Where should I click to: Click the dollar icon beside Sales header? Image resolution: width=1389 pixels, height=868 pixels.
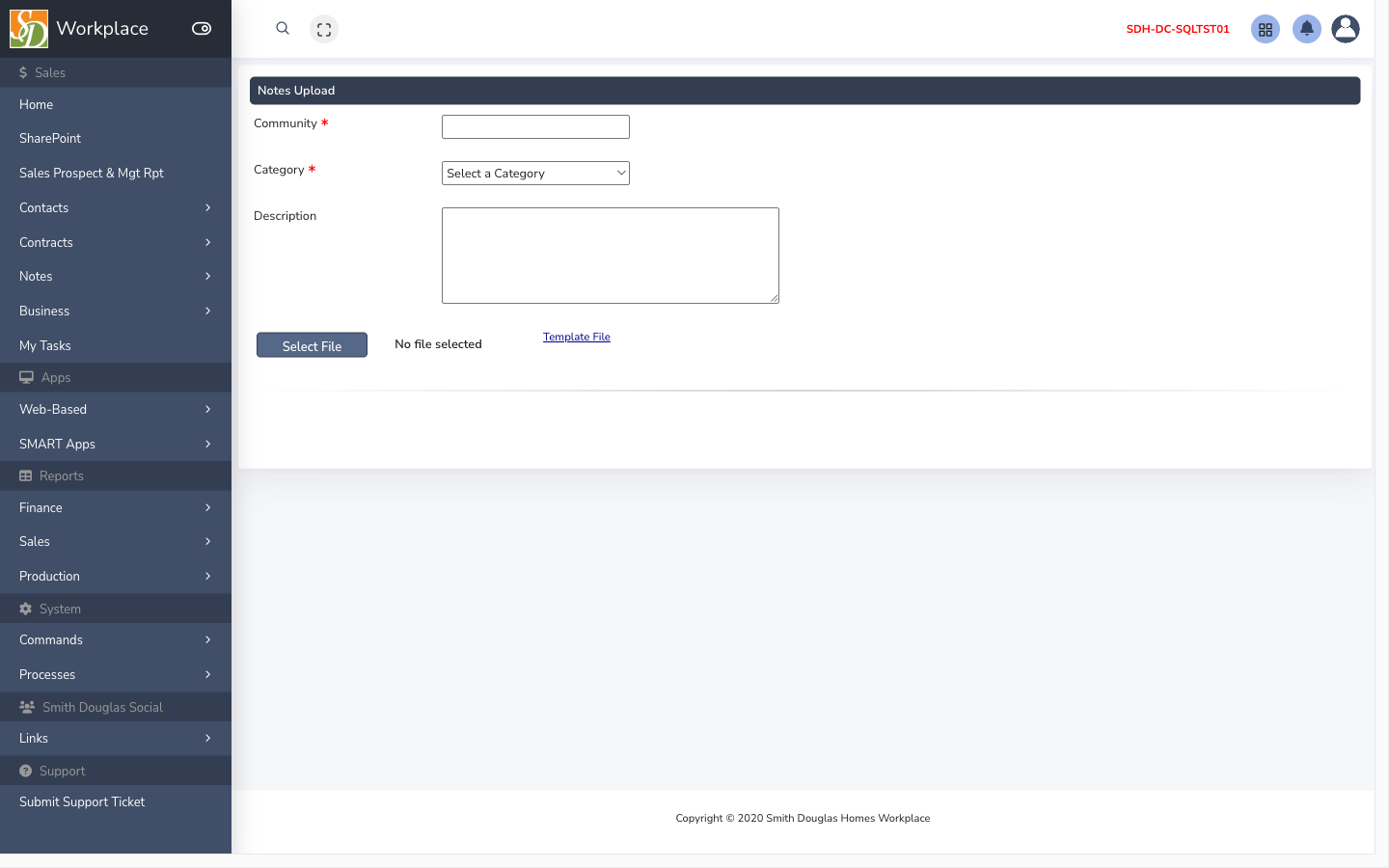23,73
